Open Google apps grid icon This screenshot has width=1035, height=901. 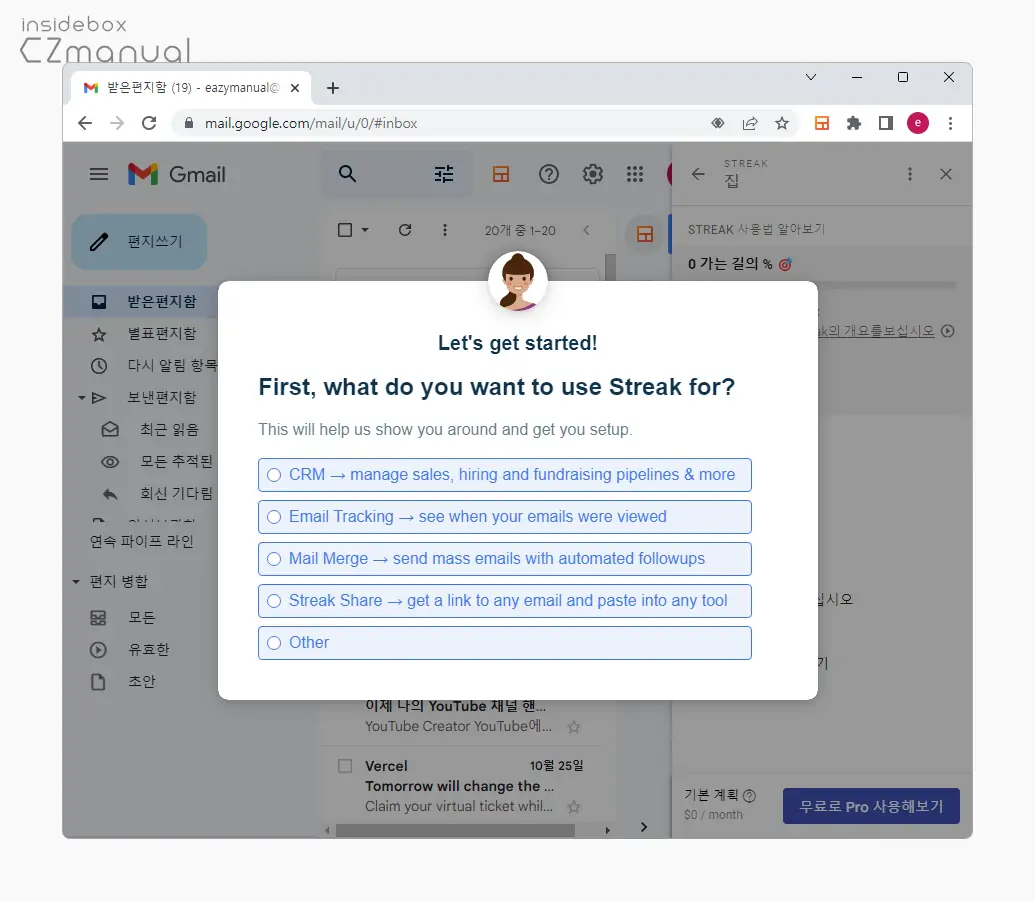[635, 174]
